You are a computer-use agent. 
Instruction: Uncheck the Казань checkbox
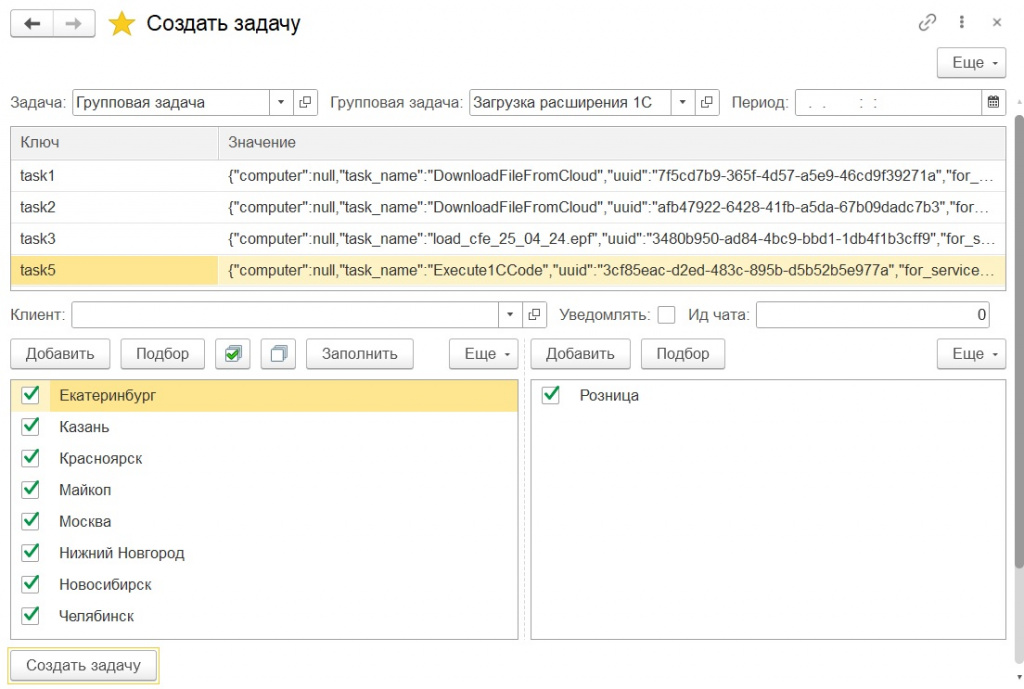(30, 427)
